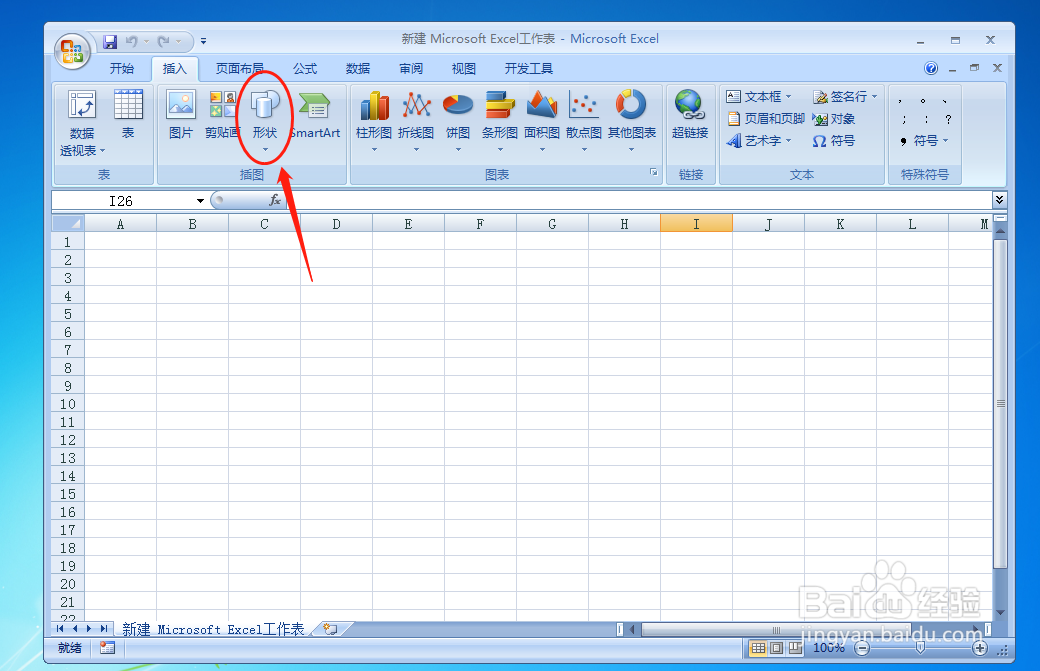Image resolution: width=1040 pixels, height=671 pixels.
Task: Insert a Text Box (文本框)
Action: coord(759,97)
